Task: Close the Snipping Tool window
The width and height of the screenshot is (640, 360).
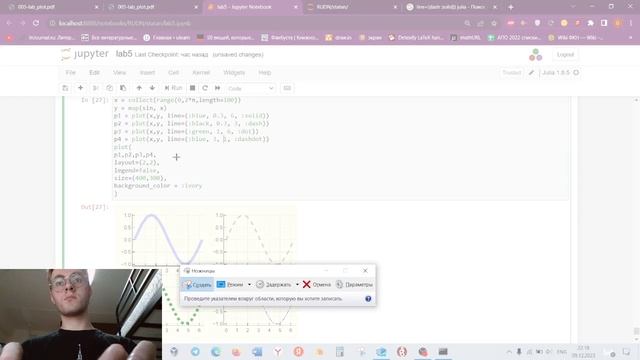Action: (365, 271)
